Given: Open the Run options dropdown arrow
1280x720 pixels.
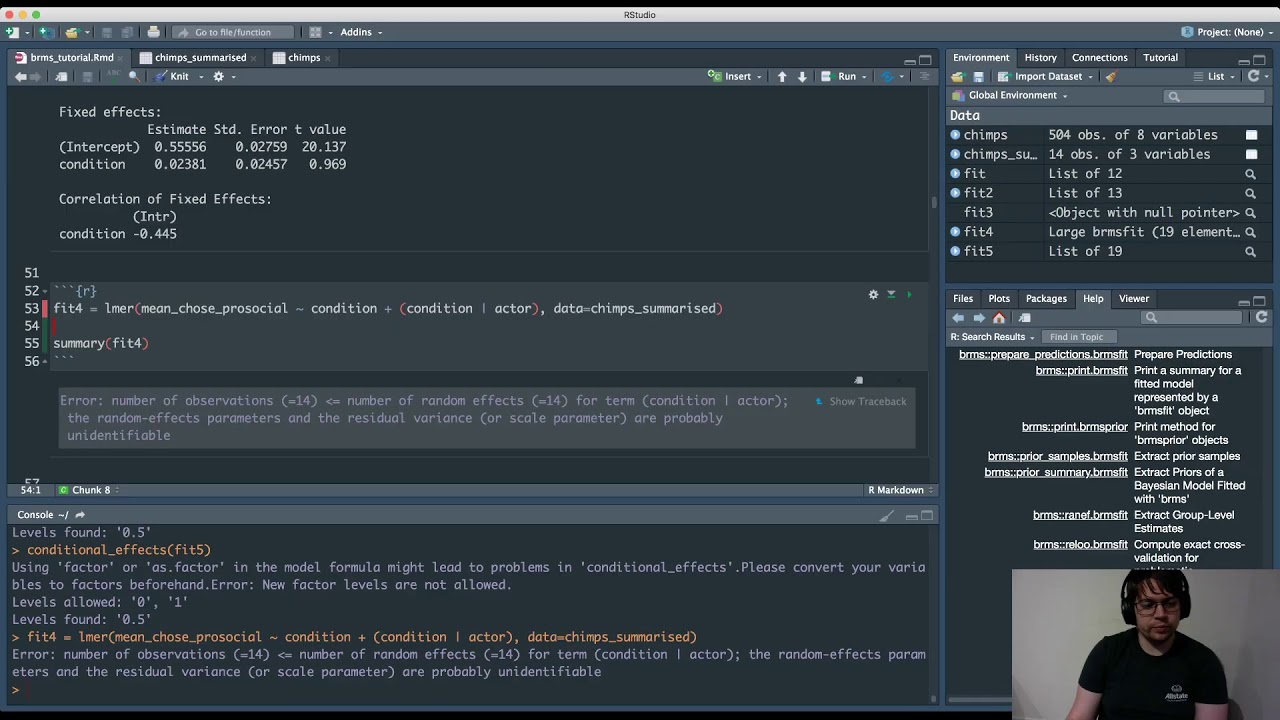Looking at the screenshot, I should click(x=866, y=77).
